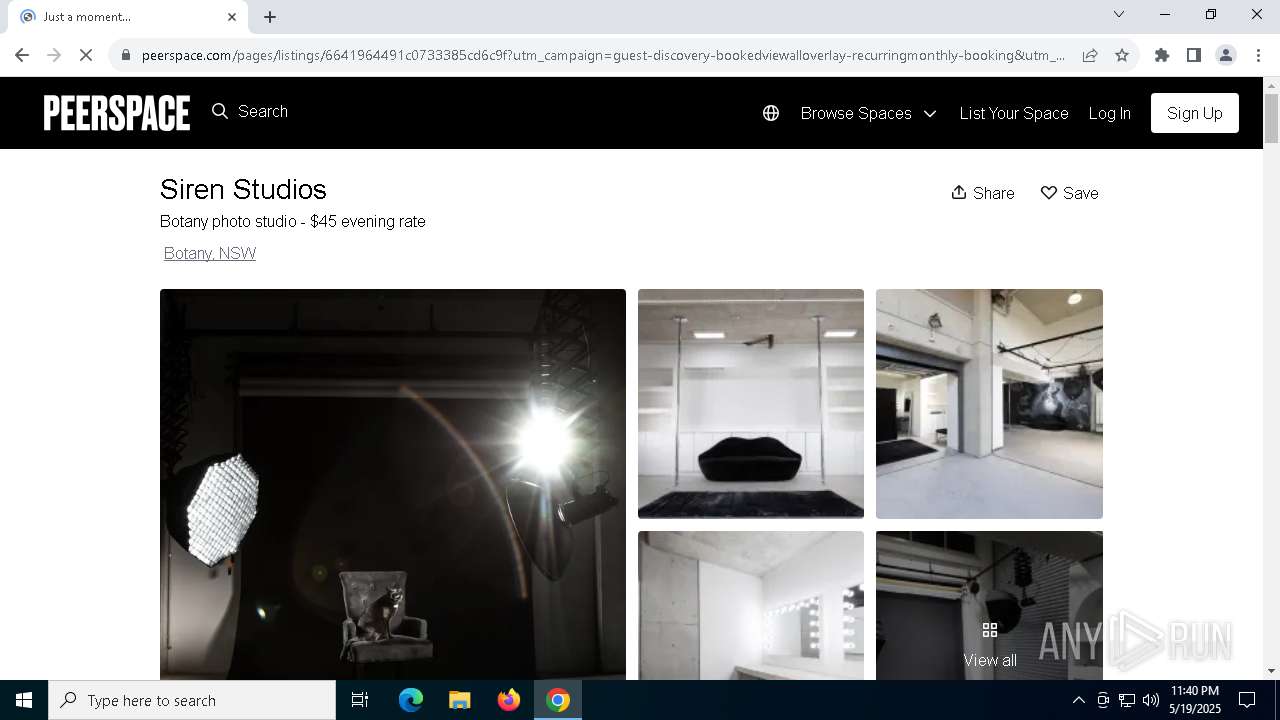Open the black lips sofa photo

coord(751,404)
